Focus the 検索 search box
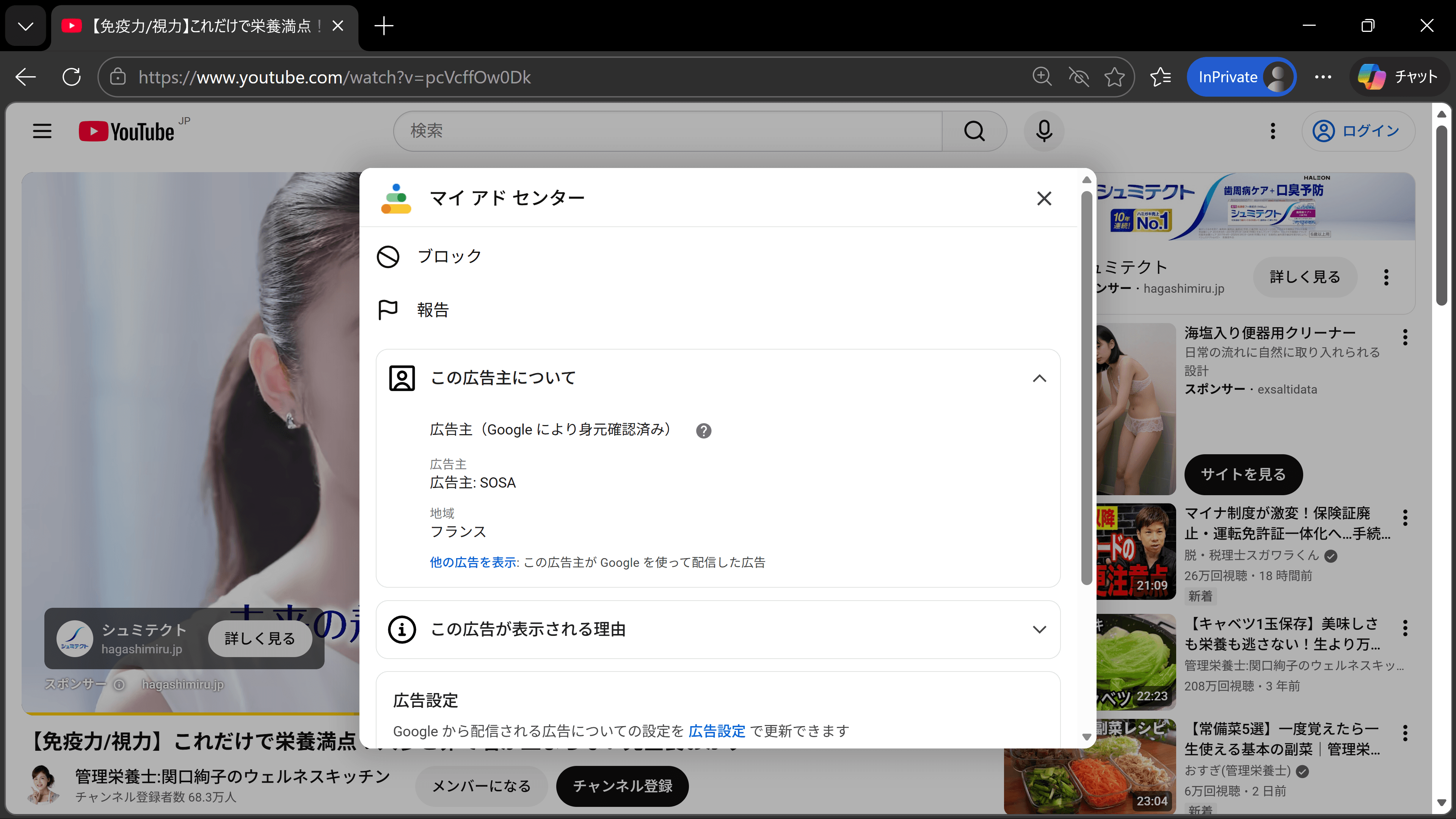Viewport: 1456px width, 819px height. [x=667, y=131]
